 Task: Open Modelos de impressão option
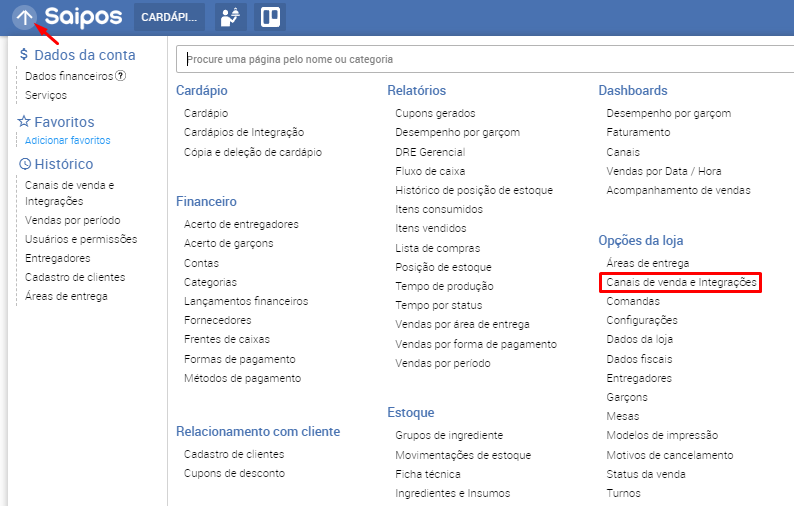pos(662,435)
